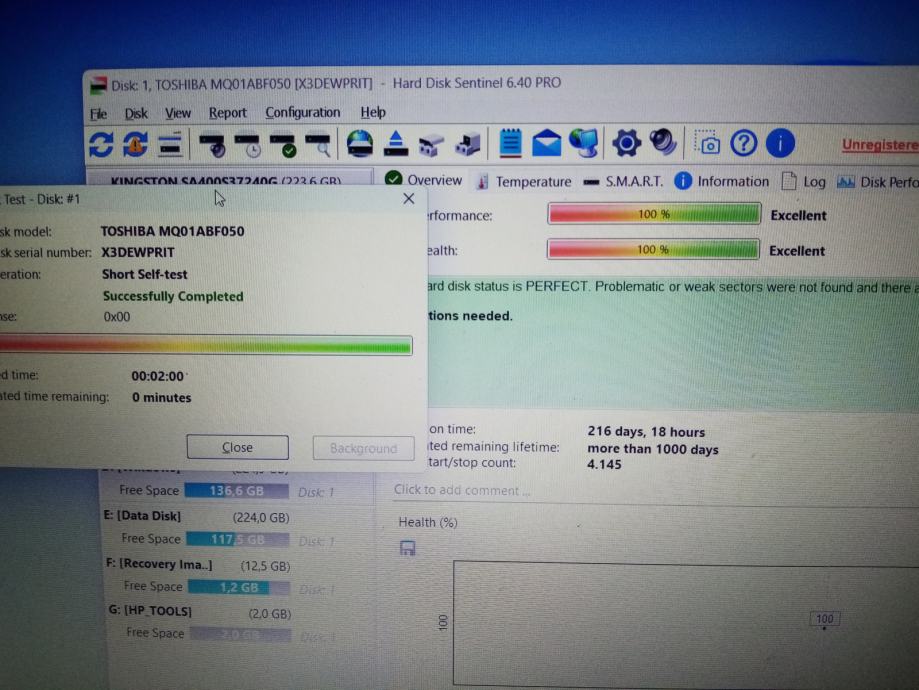Click the disk with green checkmark icon
Screen dimensions: 919x690
pos(282,145)
